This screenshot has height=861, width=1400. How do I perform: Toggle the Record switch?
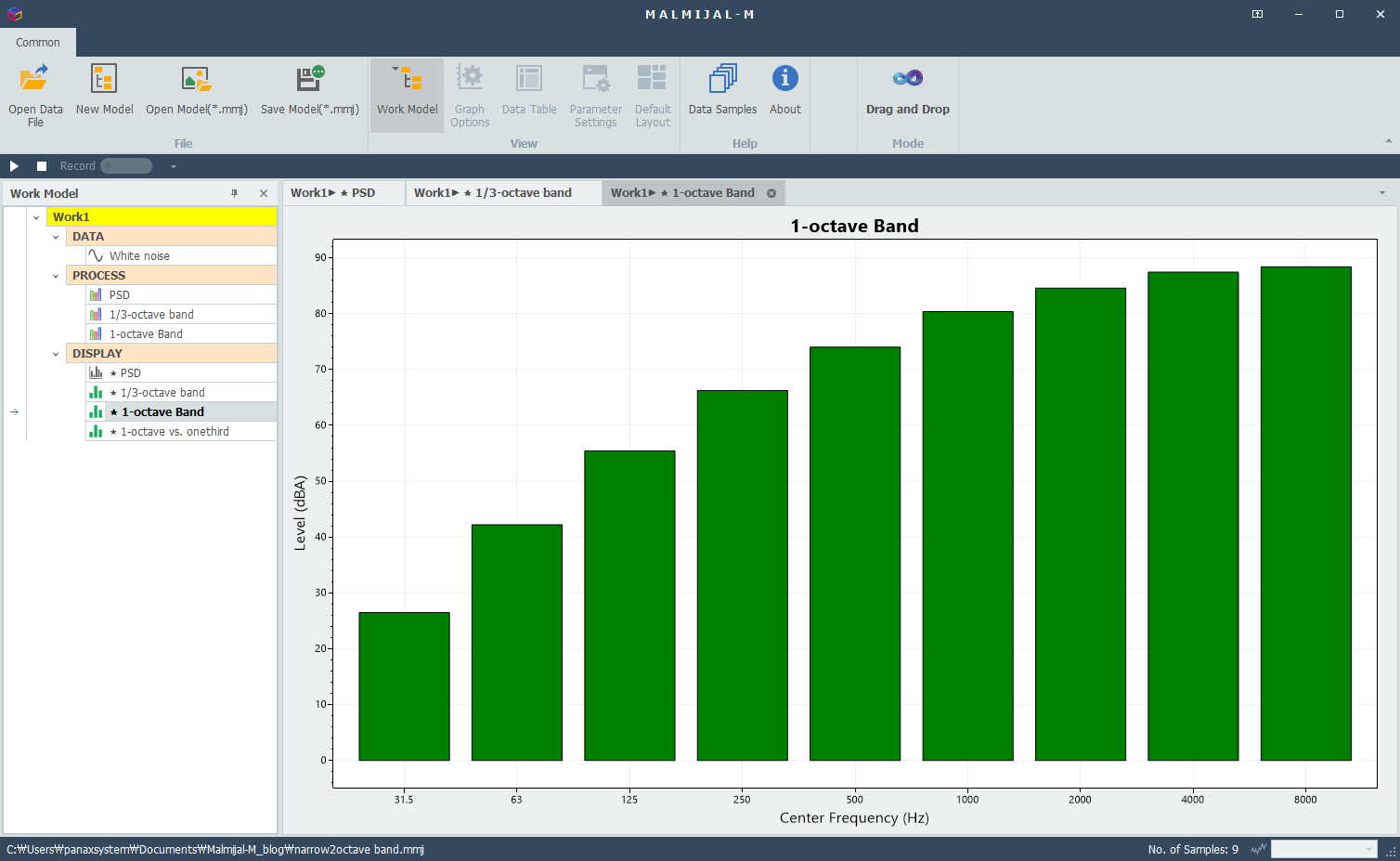tap(126, 166)
